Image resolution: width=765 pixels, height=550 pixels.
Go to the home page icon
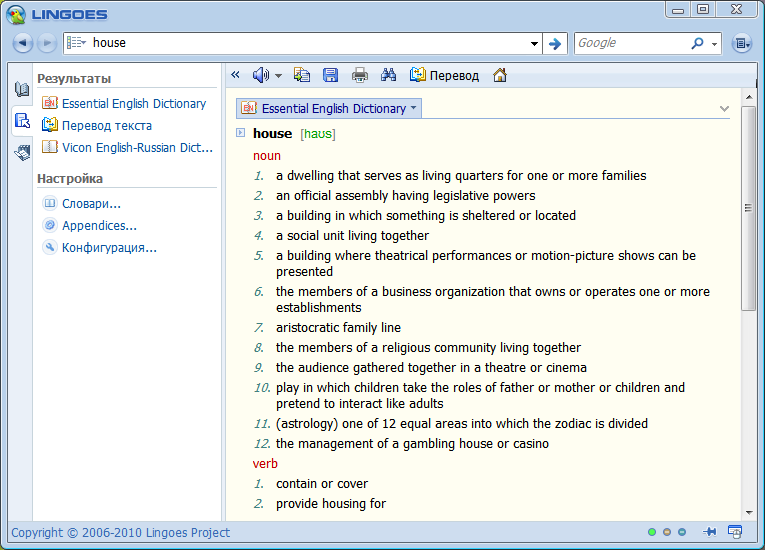[x=500, y=75]
